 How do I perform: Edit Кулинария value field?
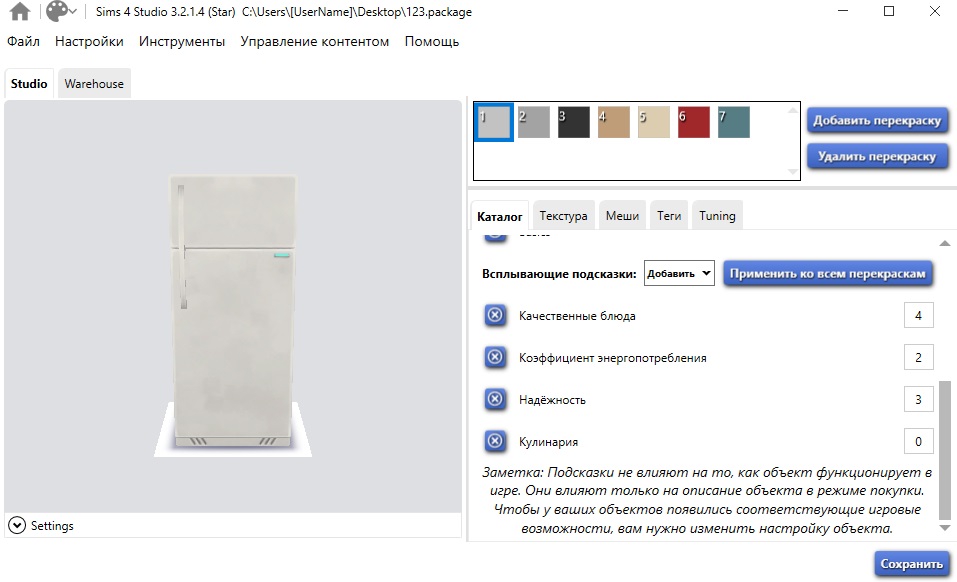point(918,441)
